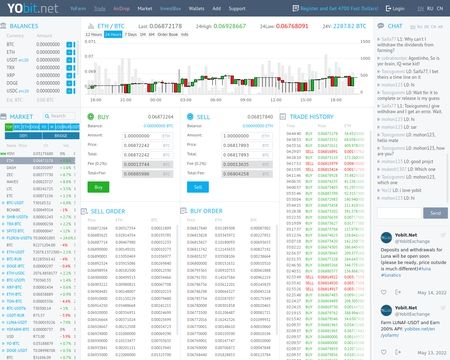Open the Wallets menu item

click(x=196, y=9)
